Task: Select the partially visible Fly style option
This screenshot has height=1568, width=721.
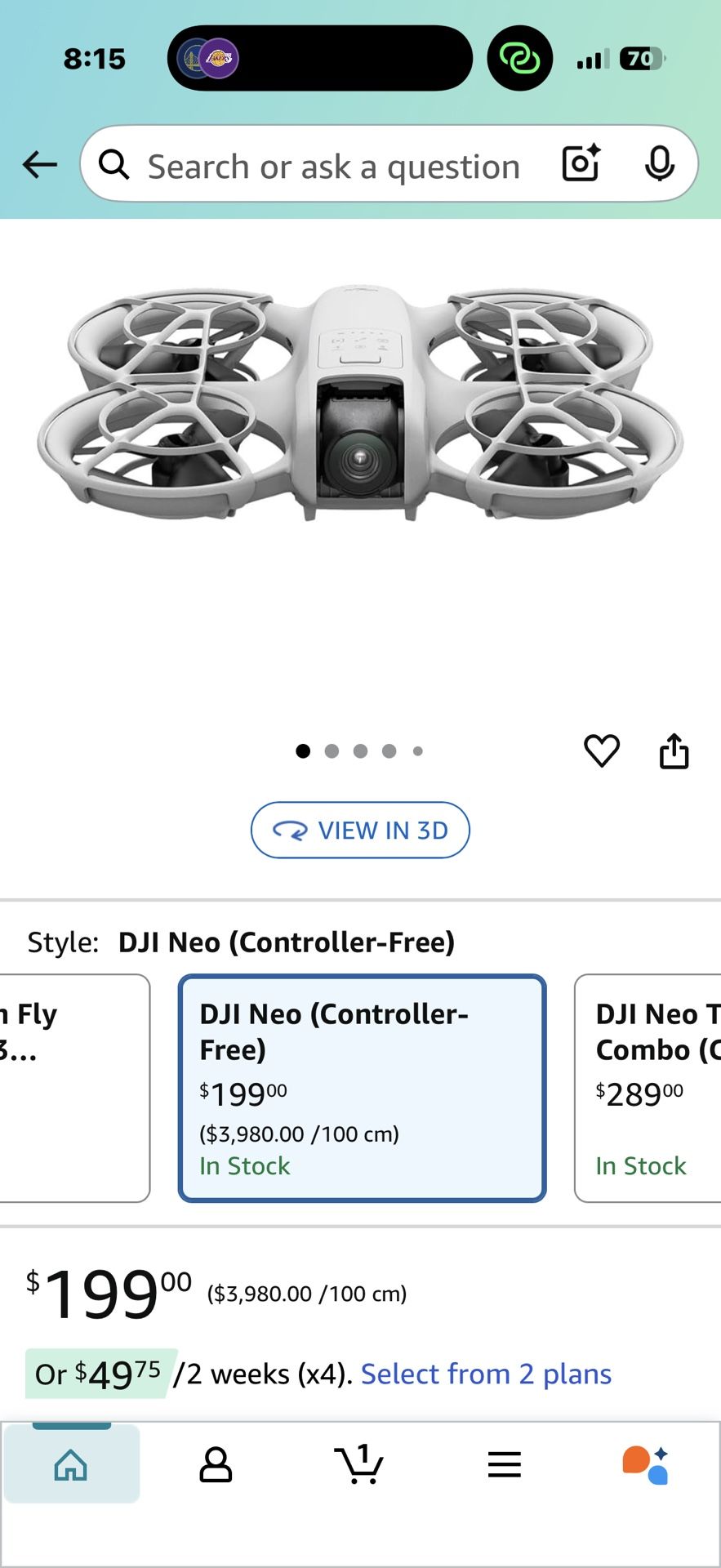Action: click(73, 1088)
